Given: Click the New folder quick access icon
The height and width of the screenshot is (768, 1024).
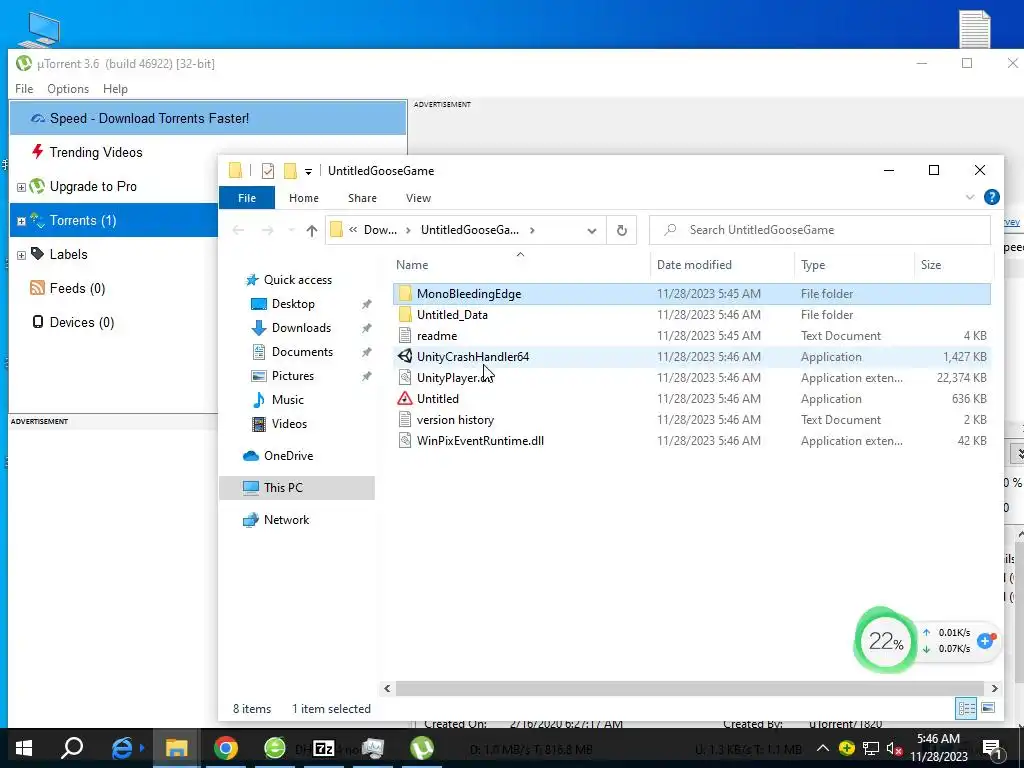Looking at the screenshot, I should pyautogui.click(x=290, y=171).
